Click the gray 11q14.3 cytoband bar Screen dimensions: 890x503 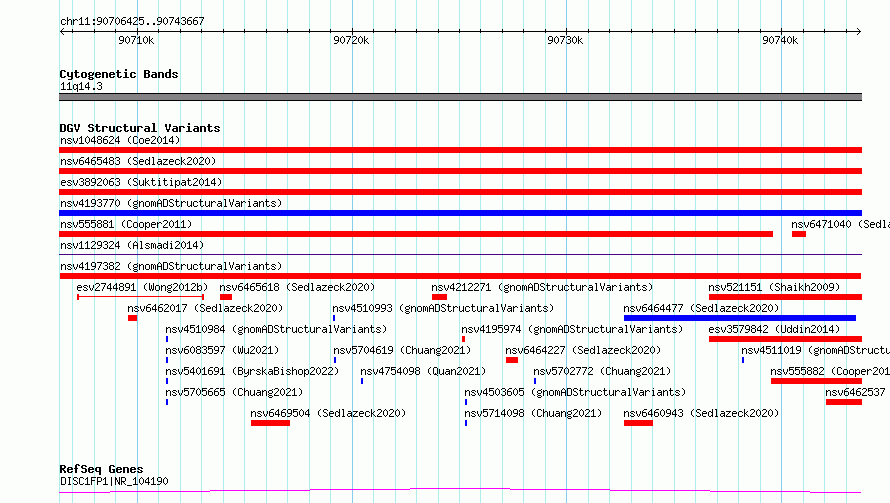click(x=460, y=97)
